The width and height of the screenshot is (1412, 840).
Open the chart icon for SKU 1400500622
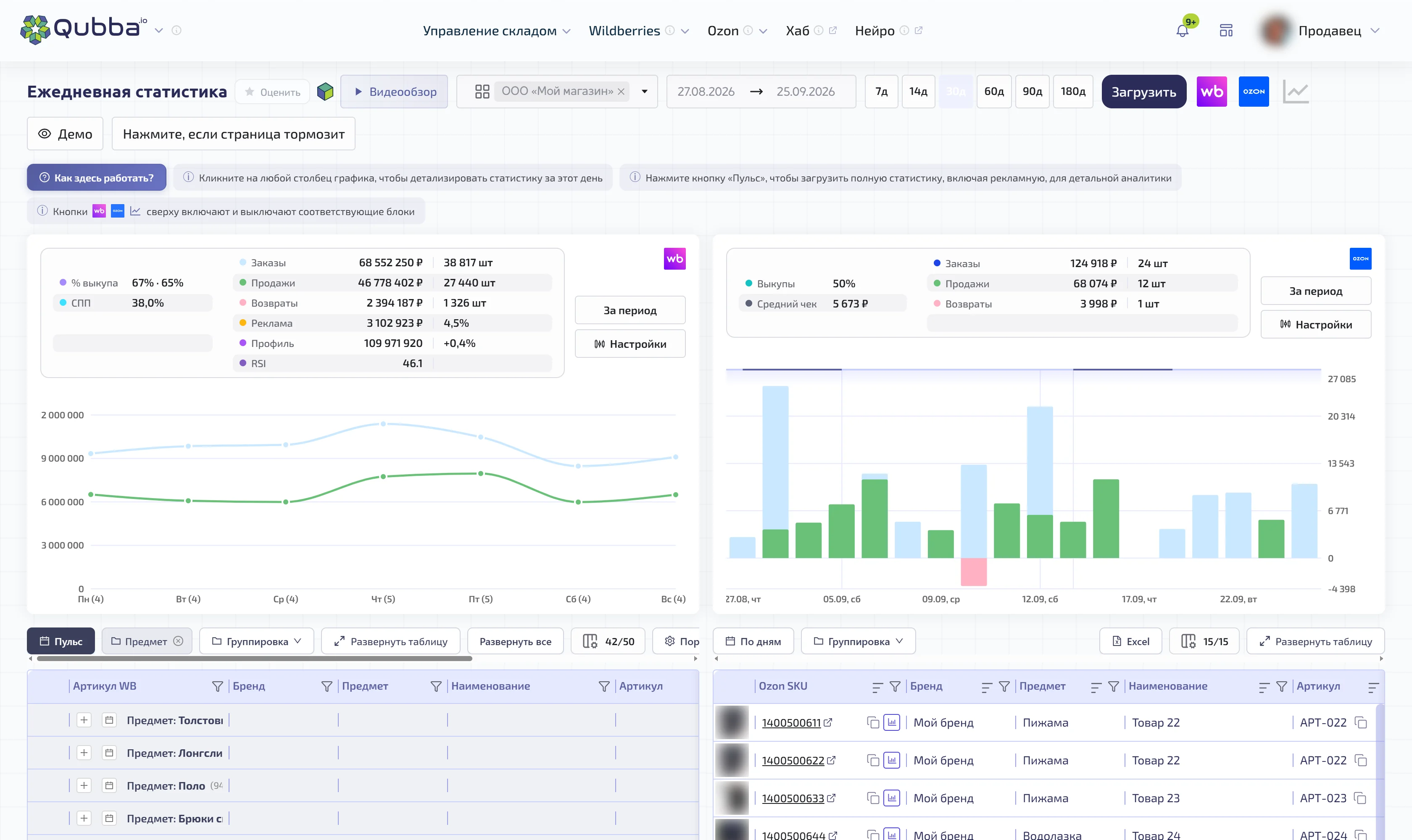891,760
